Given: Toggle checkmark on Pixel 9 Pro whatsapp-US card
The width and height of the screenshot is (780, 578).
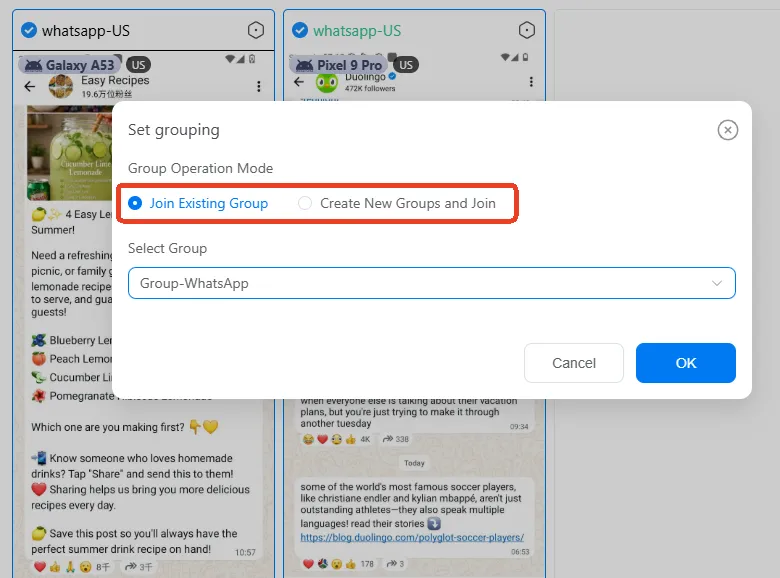Looking at the screenshot, I should pos(300,30).
